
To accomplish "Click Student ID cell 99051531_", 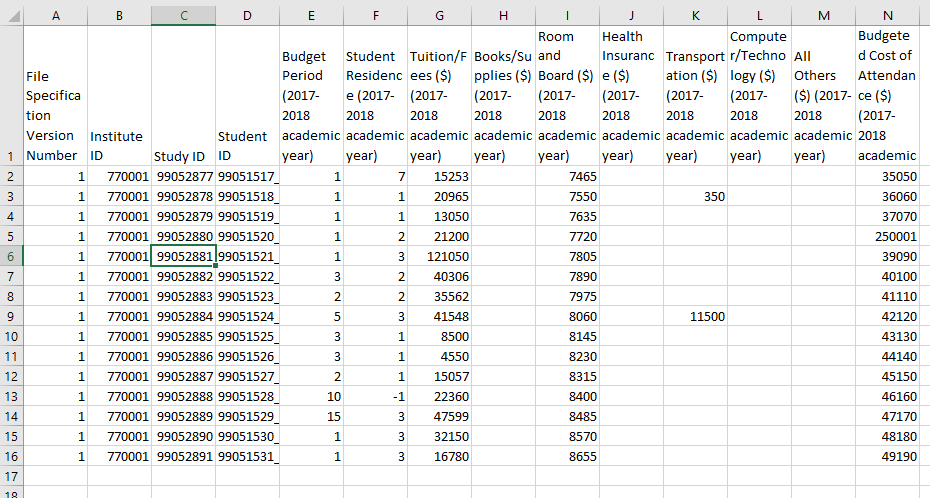I will (x=248, y=456).
